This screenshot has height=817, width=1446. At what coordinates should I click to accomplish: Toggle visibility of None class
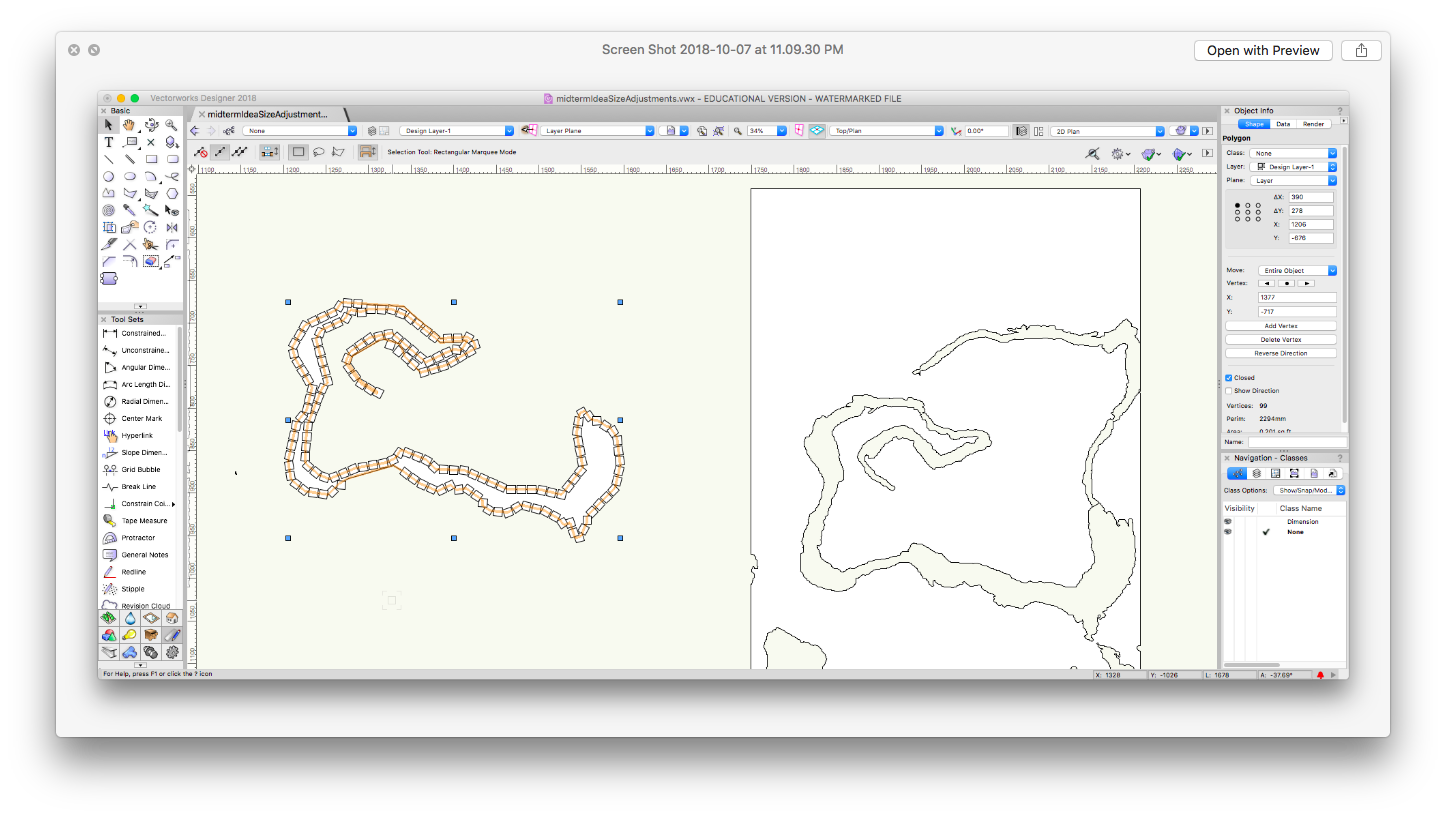1228,532
